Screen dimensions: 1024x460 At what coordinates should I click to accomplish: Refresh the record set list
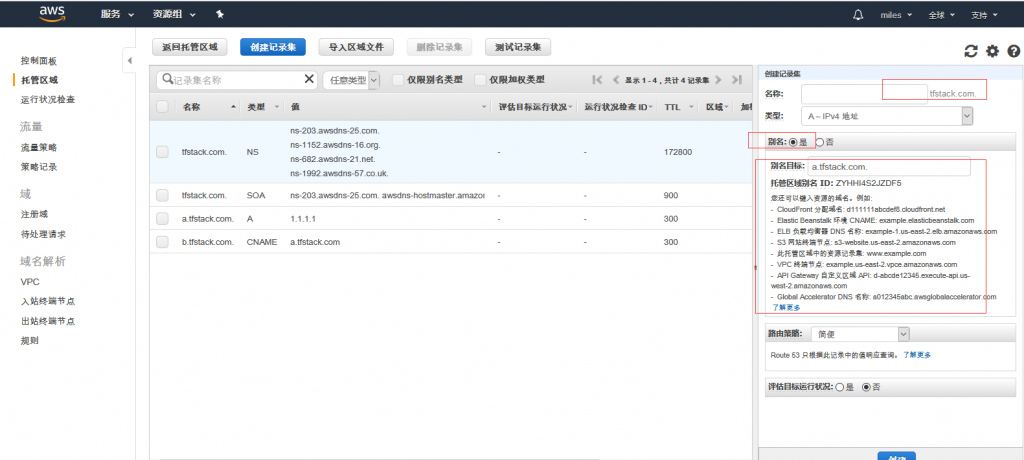971,51
